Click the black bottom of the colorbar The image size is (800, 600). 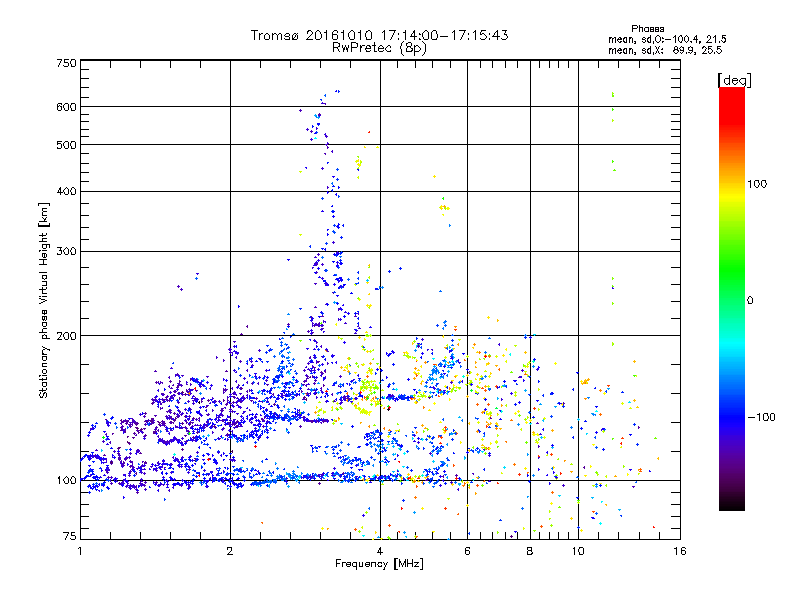pos(732,503)
